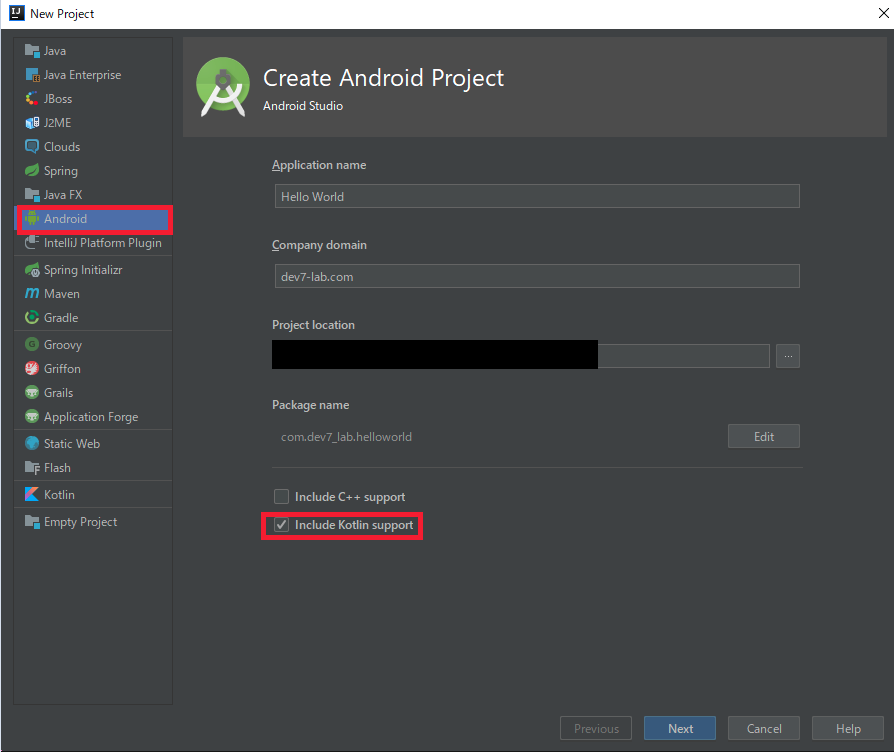Click the Company domain label
The image size is (894, 752).
(319, 245)
